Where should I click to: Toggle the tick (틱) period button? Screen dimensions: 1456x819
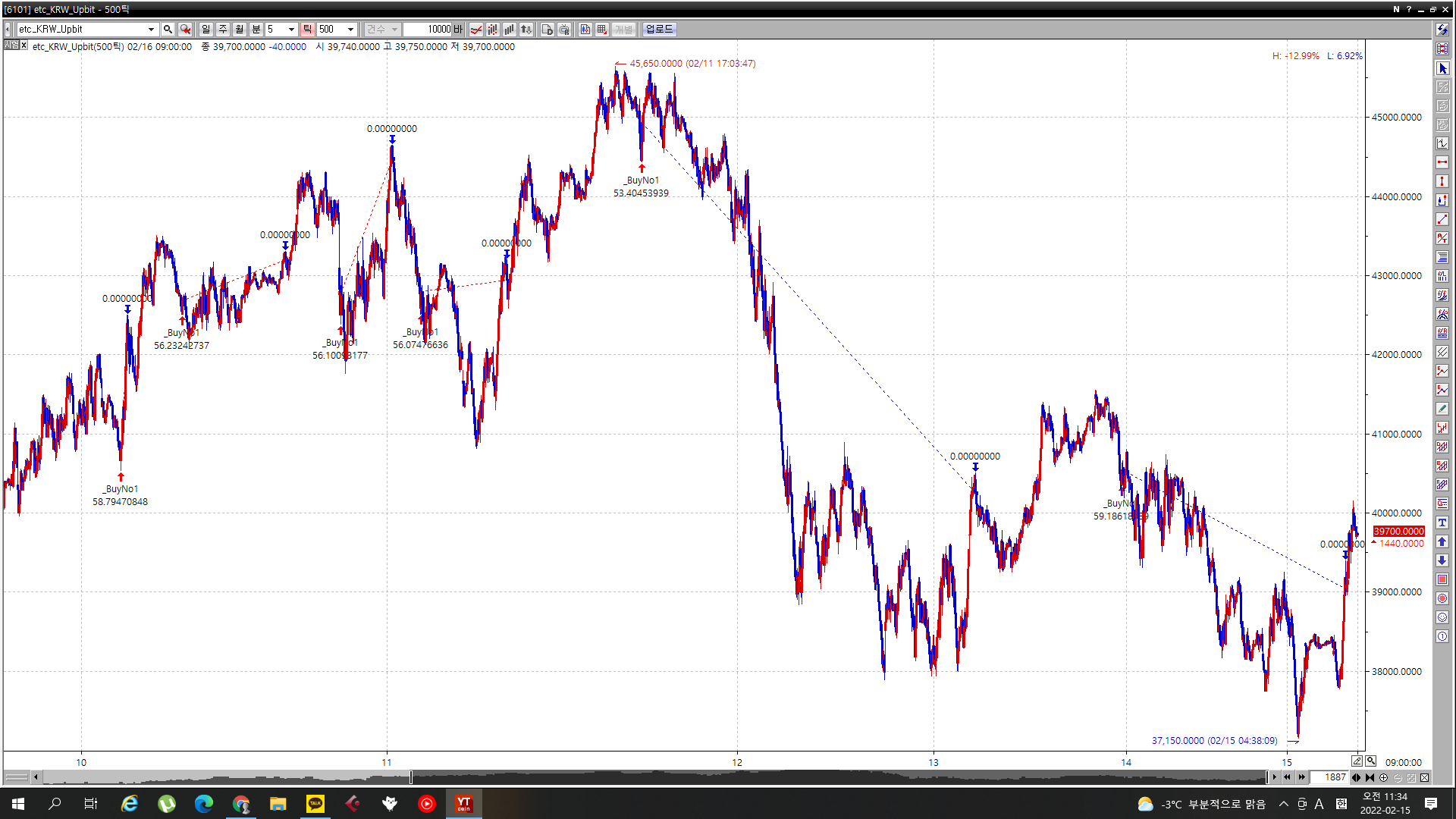(x=307, y=29)
